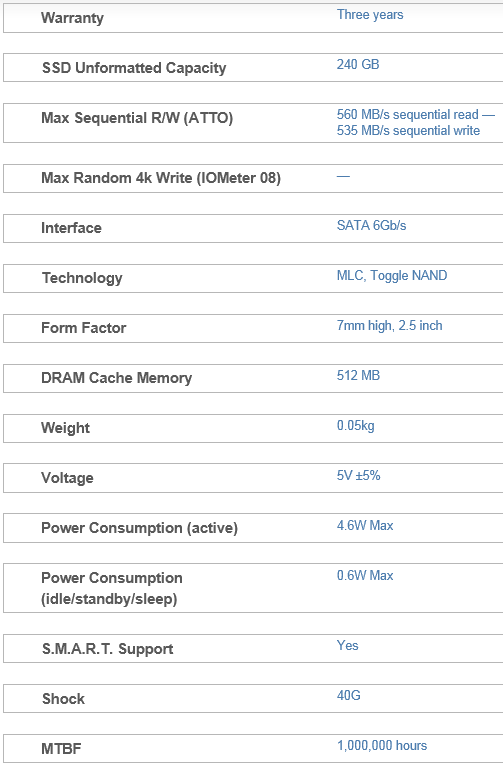Image resolution: width=503 pixels, height=769 pixels.
Task: Select the SATA 6Gb/s interface value
Action: coord(371,226)
